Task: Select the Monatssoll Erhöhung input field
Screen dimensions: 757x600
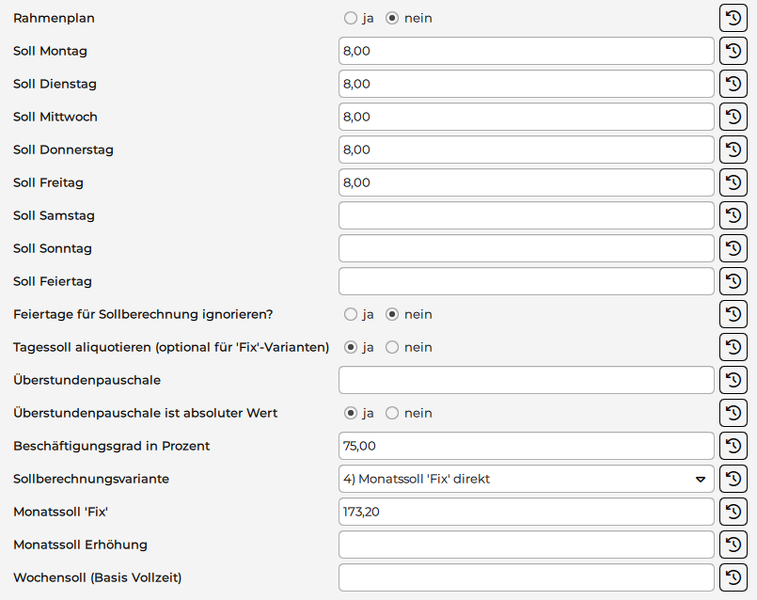Action: 526,545
